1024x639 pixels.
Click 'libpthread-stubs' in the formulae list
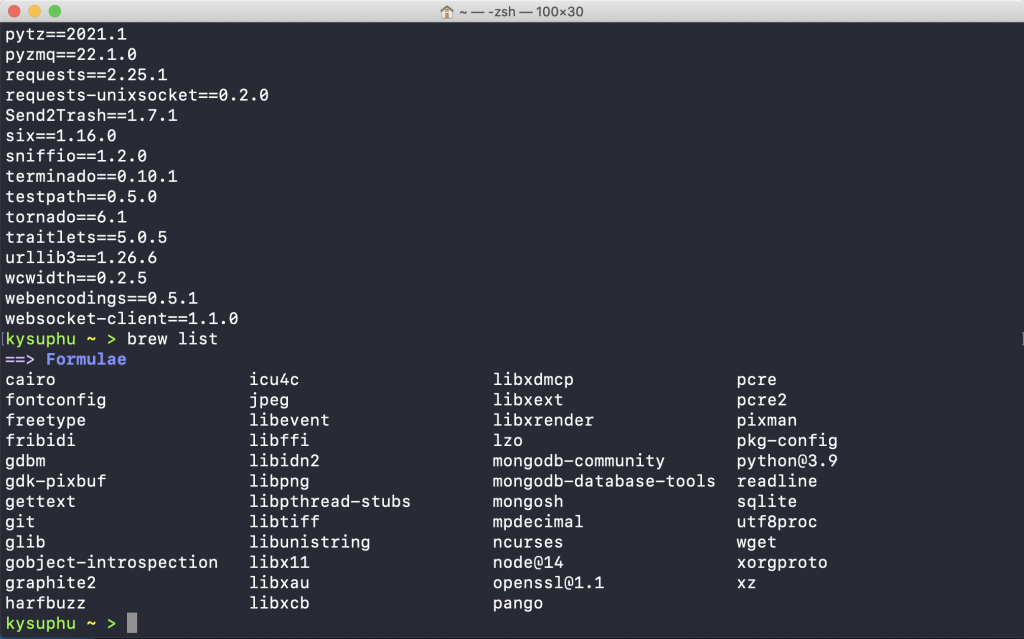coord(330,501)
